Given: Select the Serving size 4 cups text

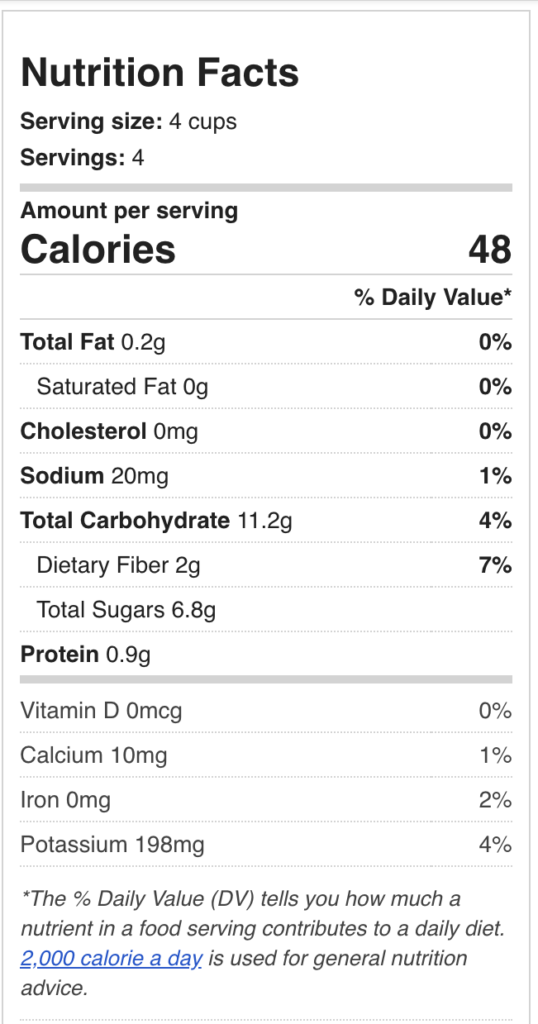Looking at the screenshot, I should tap(129, 122).
